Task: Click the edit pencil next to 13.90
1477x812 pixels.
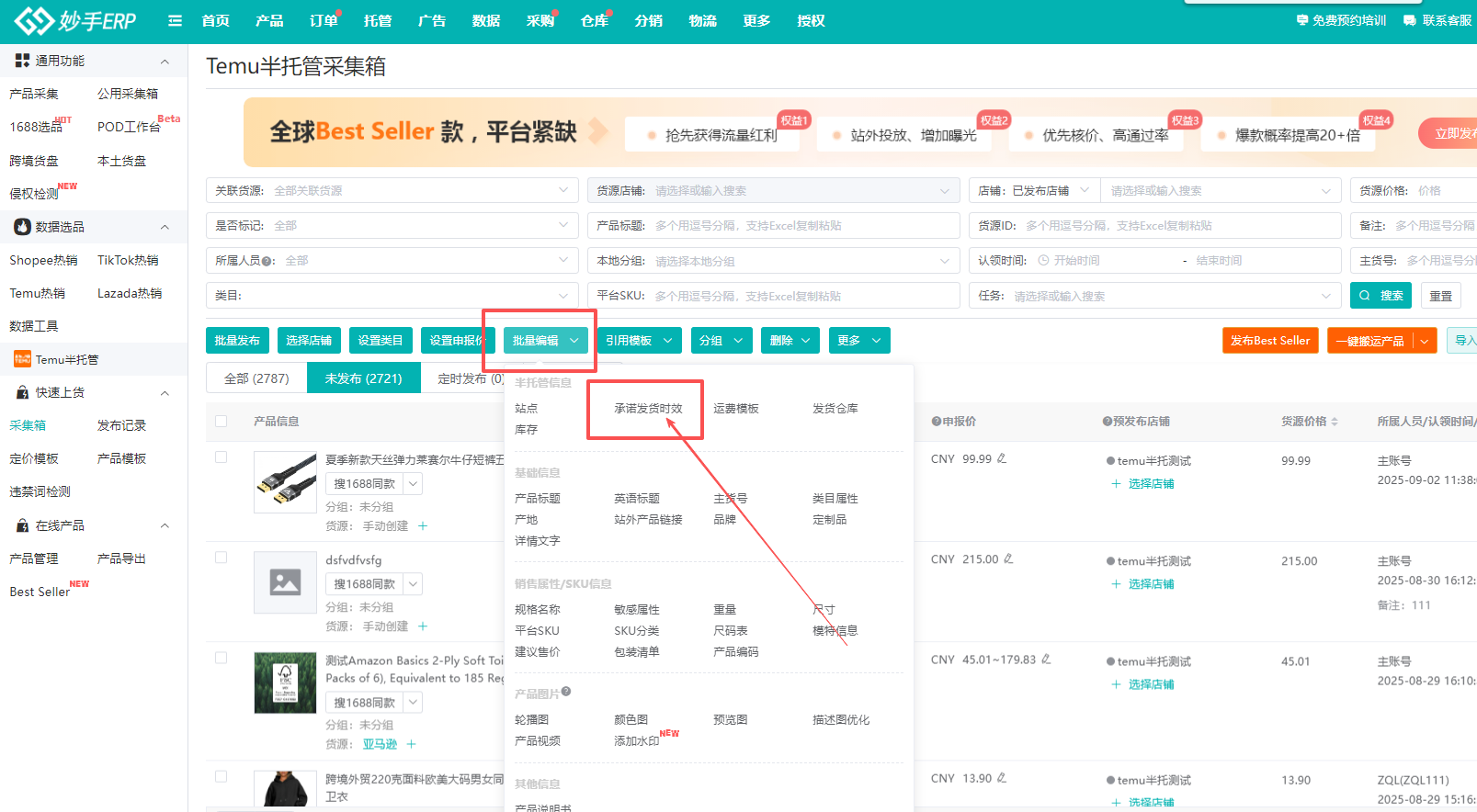Action: click(1002, 778)
